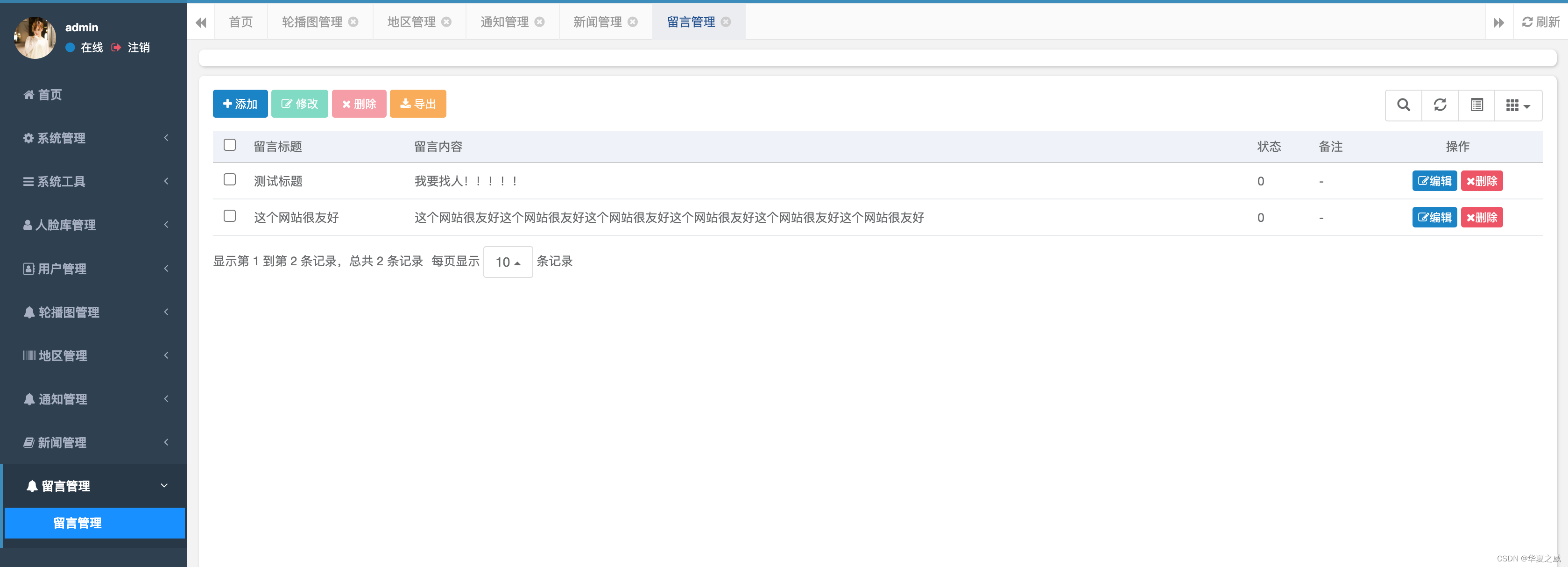This screenshot has width=1568, height=567.
Task: Close the 轮播图管理 tab
Action: [353, 22]
